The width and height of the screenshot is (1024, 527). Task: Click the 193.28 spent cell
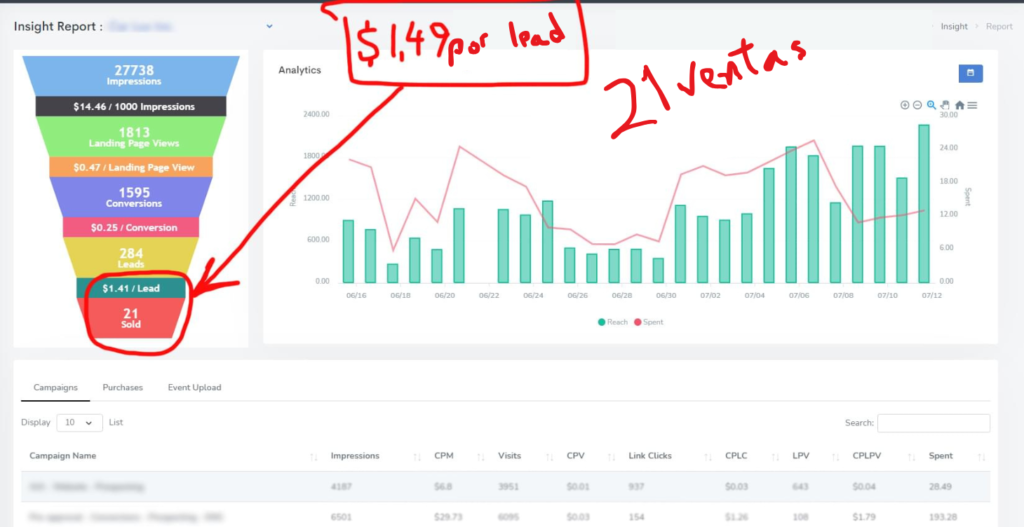[942, 517]
